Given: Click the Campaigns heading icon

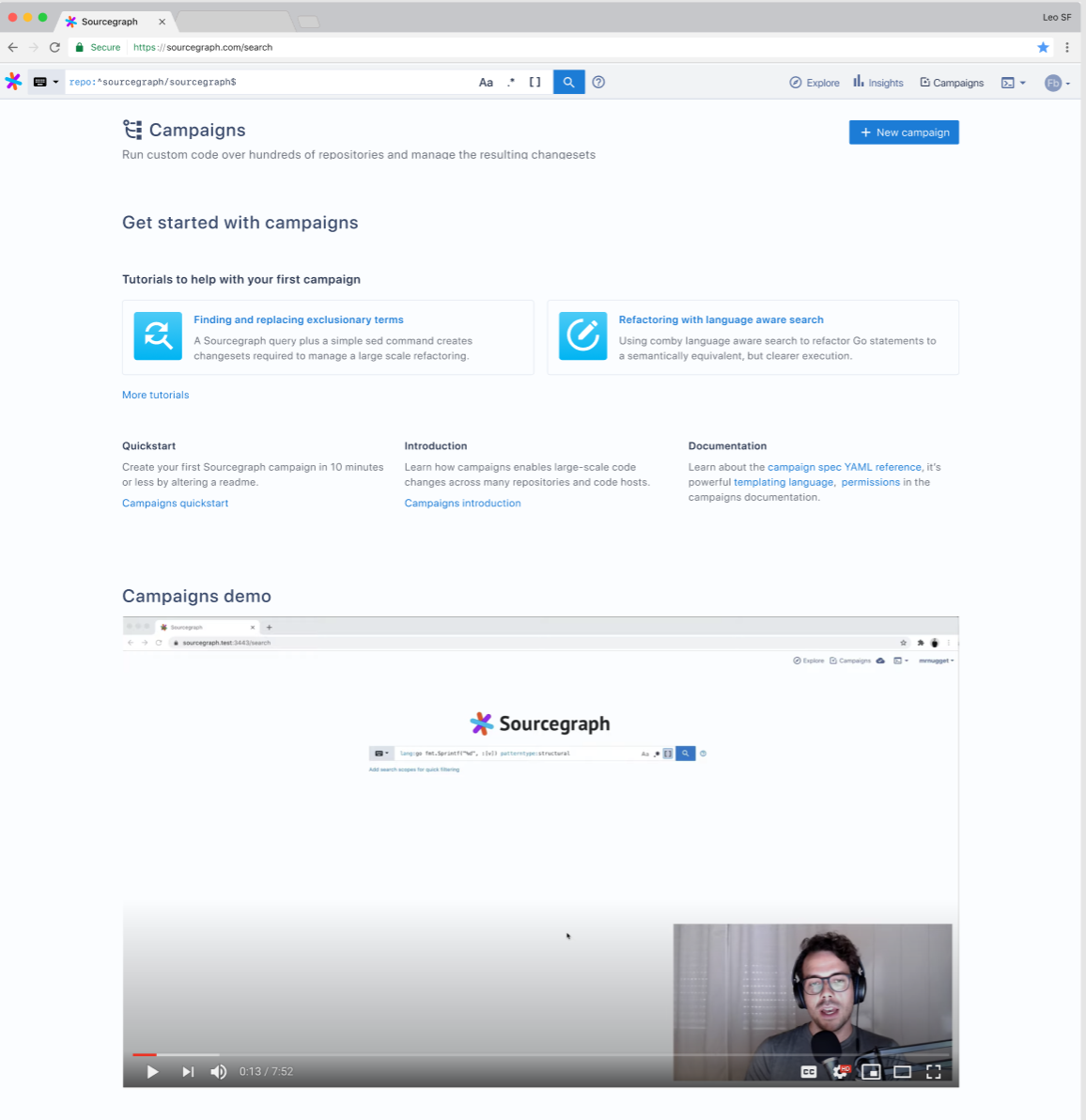Looking at the screenshot, I should [132, 130].
